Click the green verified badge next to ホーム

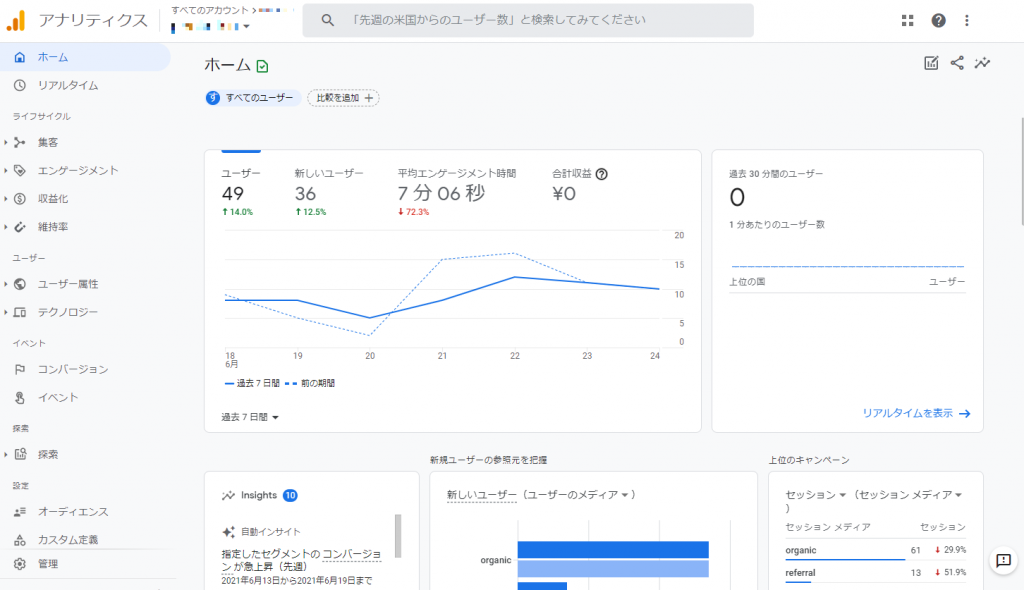coord(263,66)
